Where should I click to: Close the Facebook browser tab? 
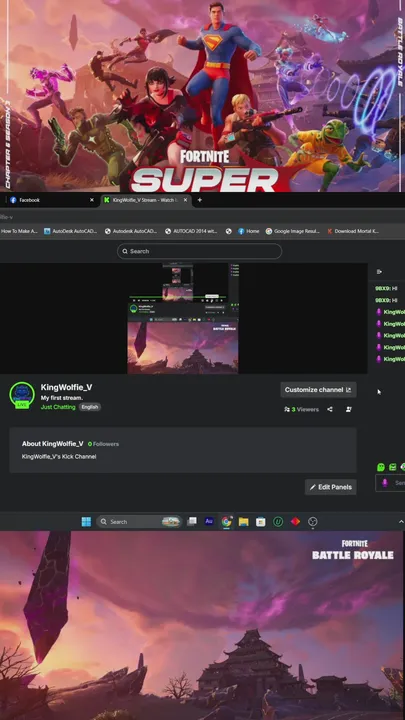tap(91, 200)
